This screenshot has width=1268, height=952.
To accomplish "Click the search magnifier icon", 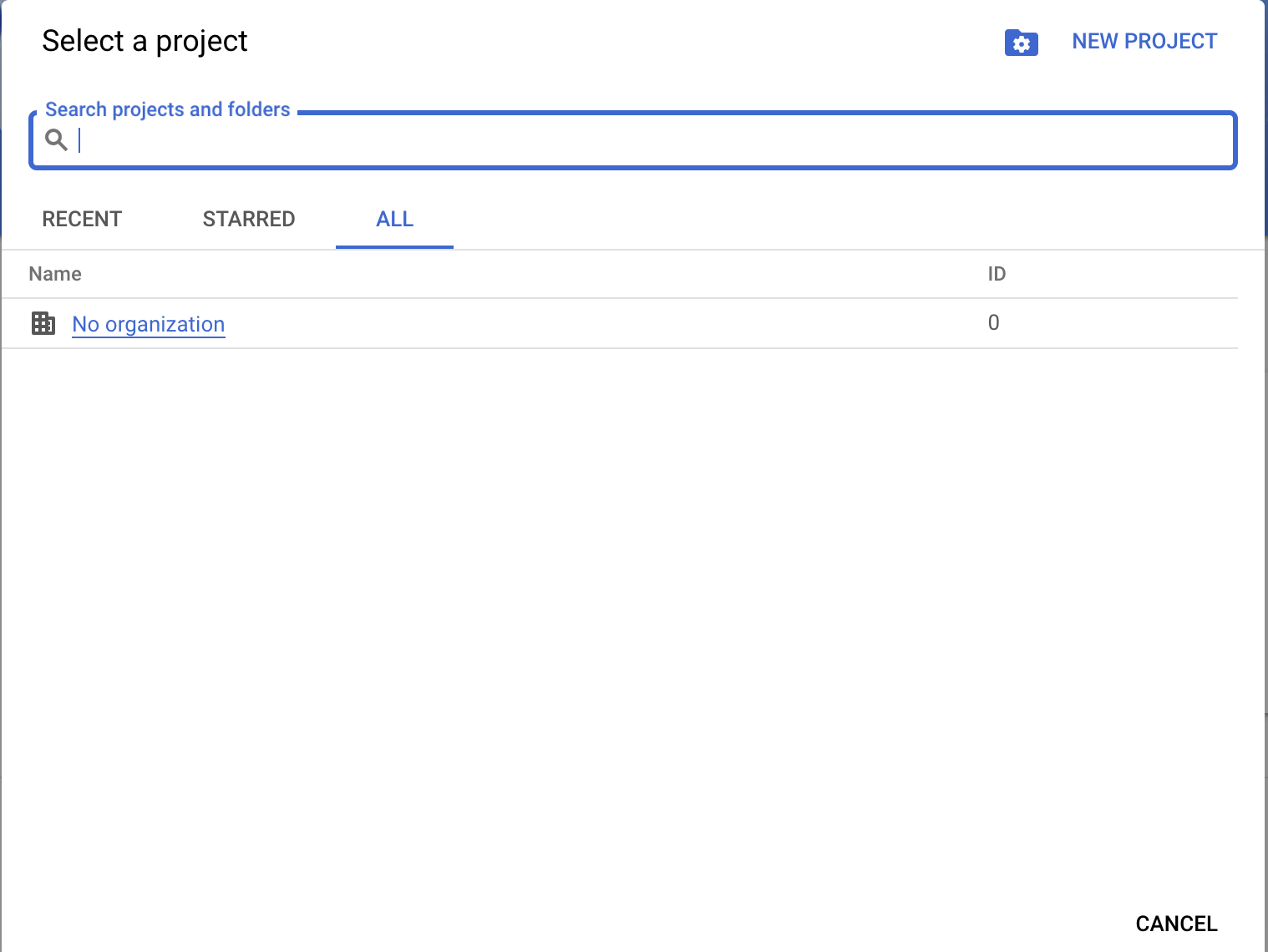I will [55, 140].
